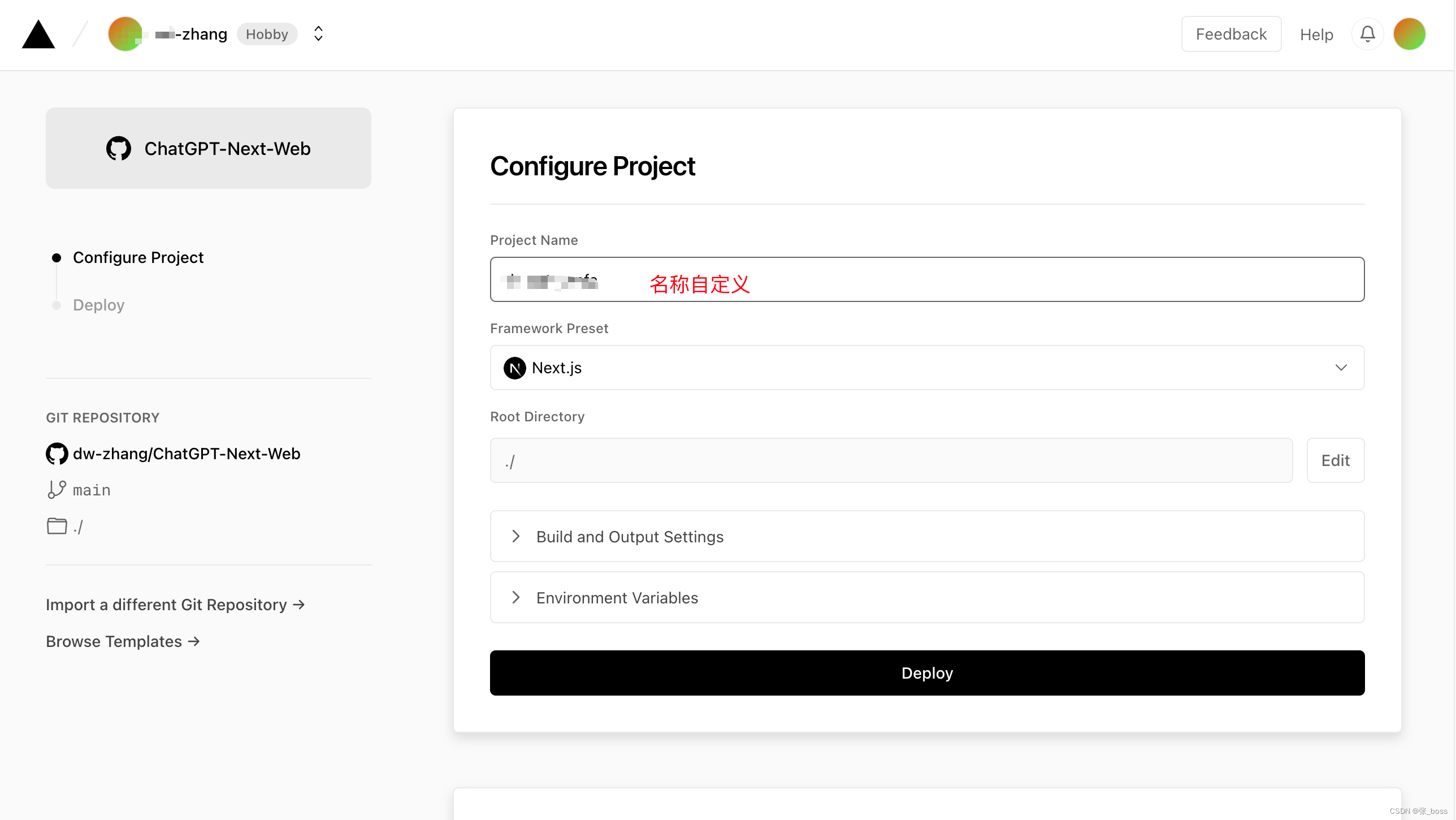The width and height of the screenshot is (1456, 820).
Task: Click the Next.js logo in Framework Preset
Action: pos(514,368)
